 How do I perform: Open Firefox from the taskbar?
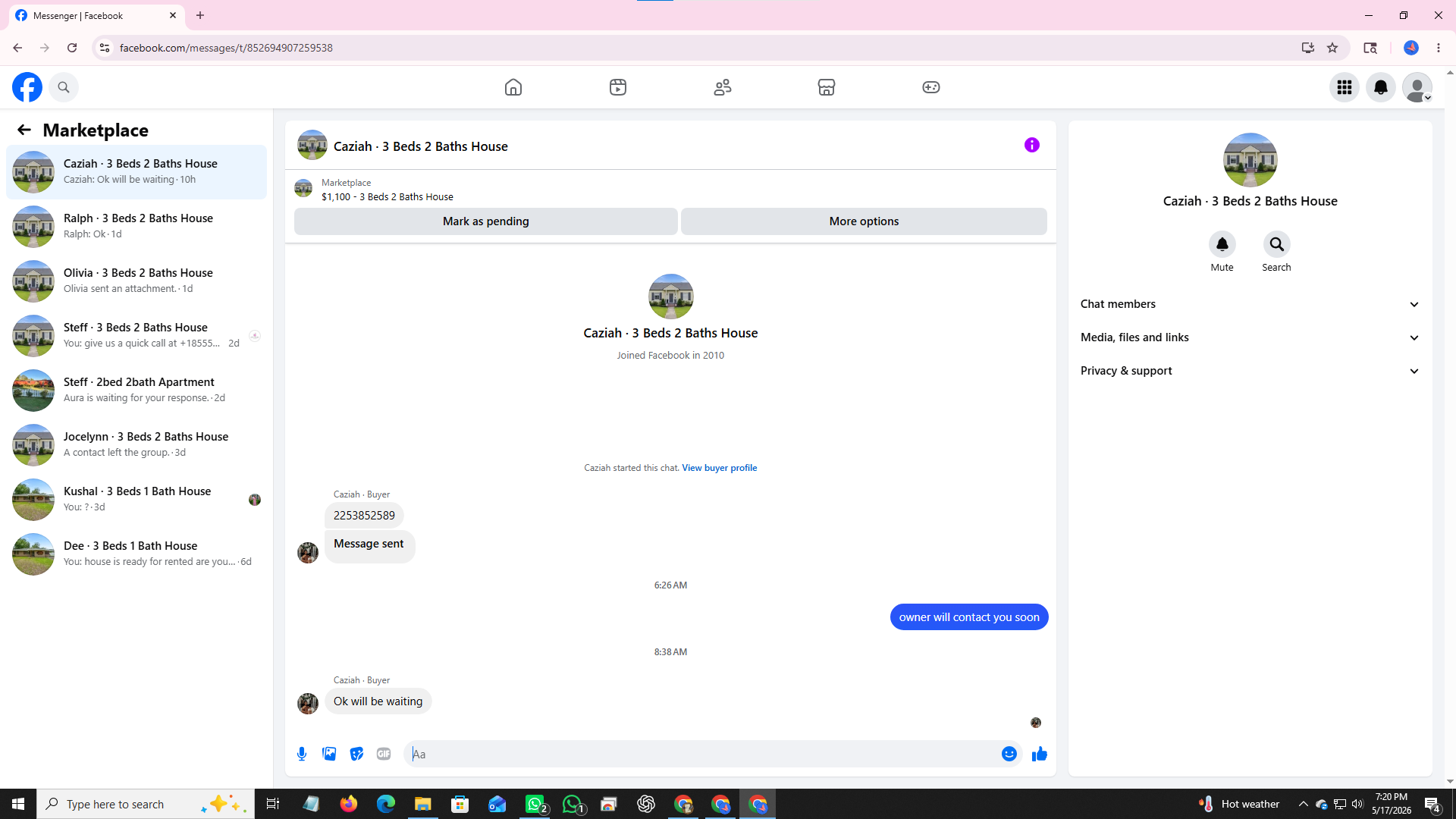point(349,804)
